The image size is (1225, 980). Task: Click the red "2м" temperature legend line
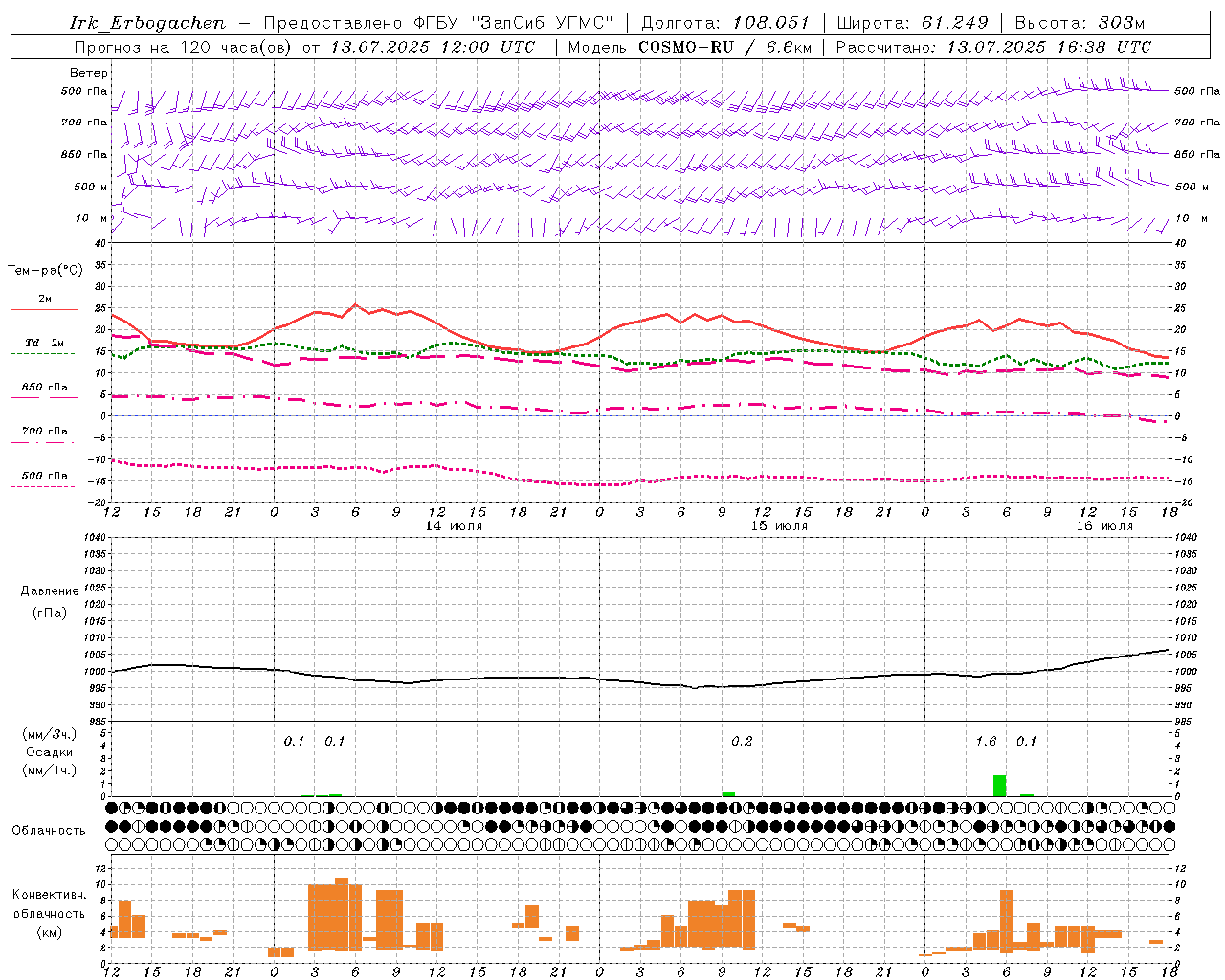coord(44,309)
